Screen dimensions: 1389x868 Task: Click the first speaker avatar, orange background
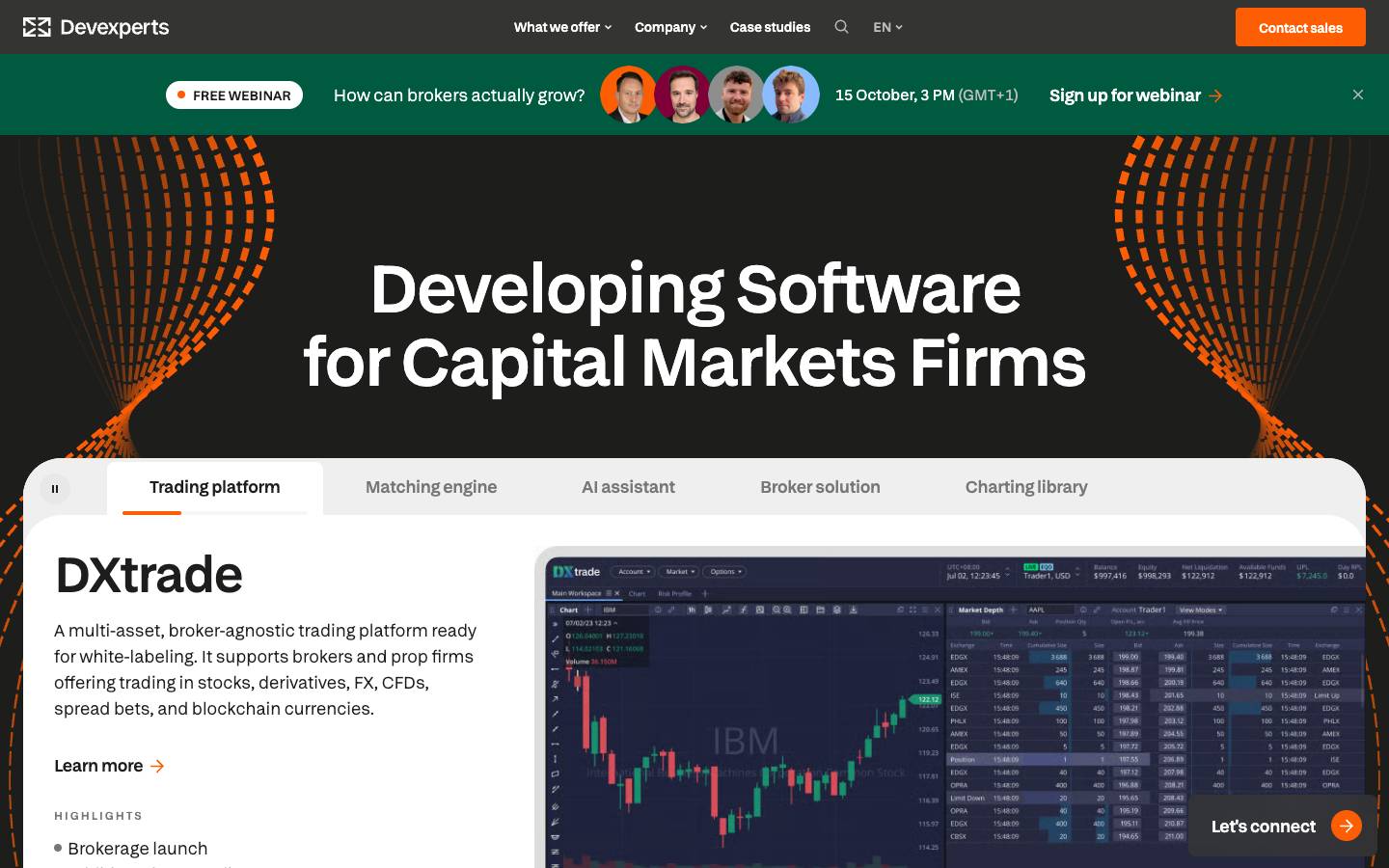tap(628, 95)
